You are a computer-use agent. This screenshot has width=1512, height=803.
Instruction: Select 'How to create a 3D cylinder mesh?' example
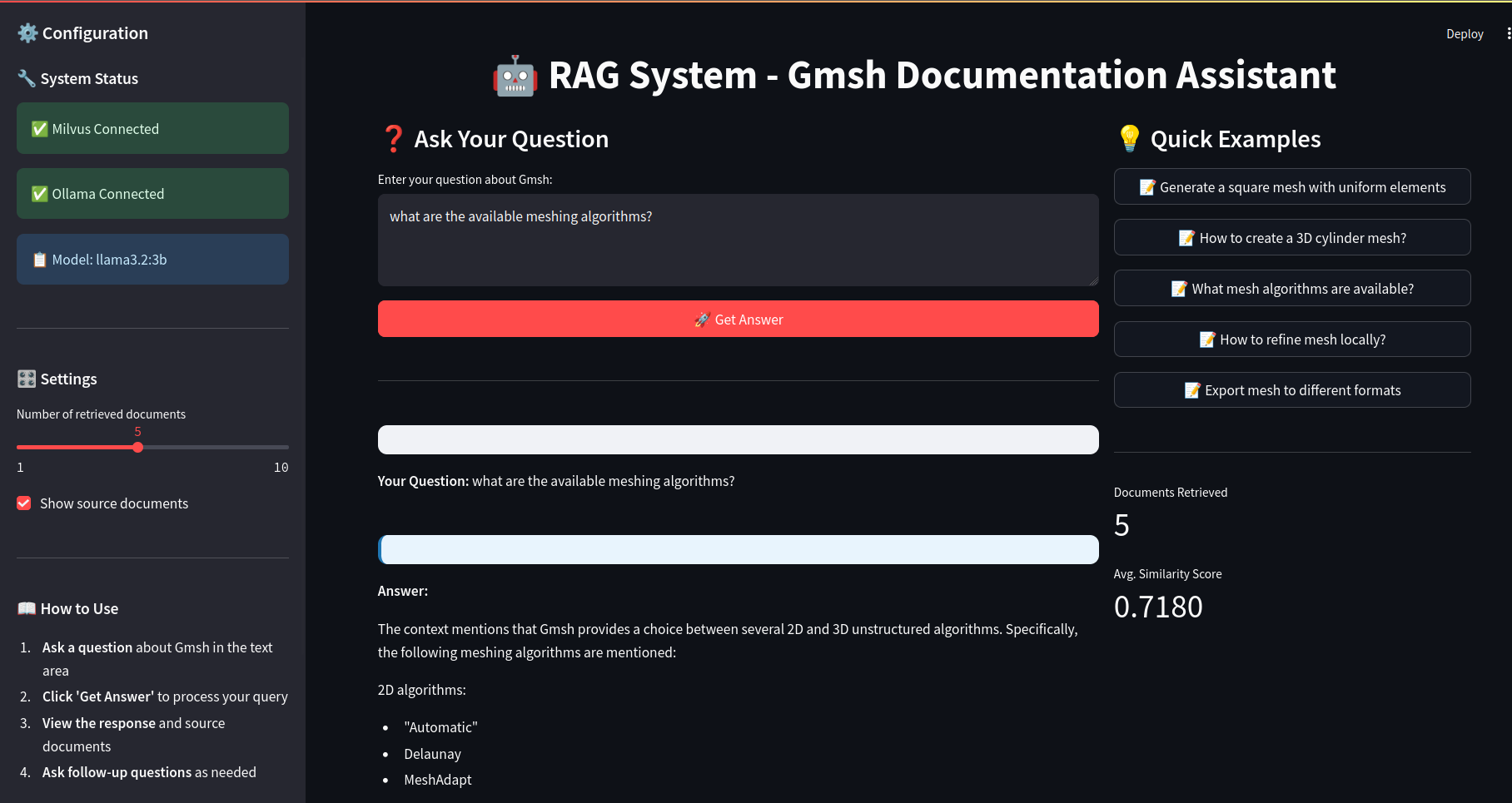tap(1292, 238)
